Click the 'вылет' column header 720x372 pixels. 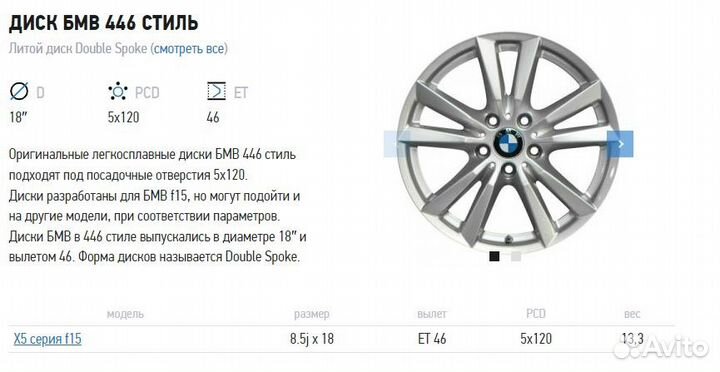[x=432, y=314]
